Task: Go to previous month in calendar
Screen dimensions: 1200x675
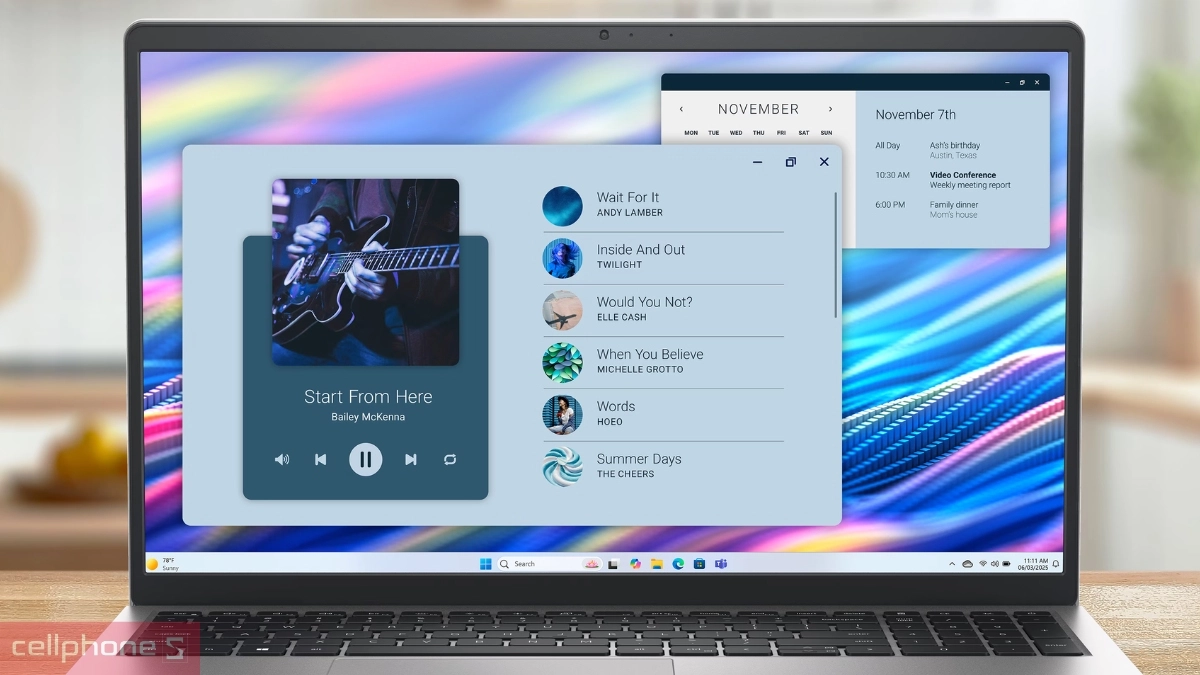Action: (682, 109)
